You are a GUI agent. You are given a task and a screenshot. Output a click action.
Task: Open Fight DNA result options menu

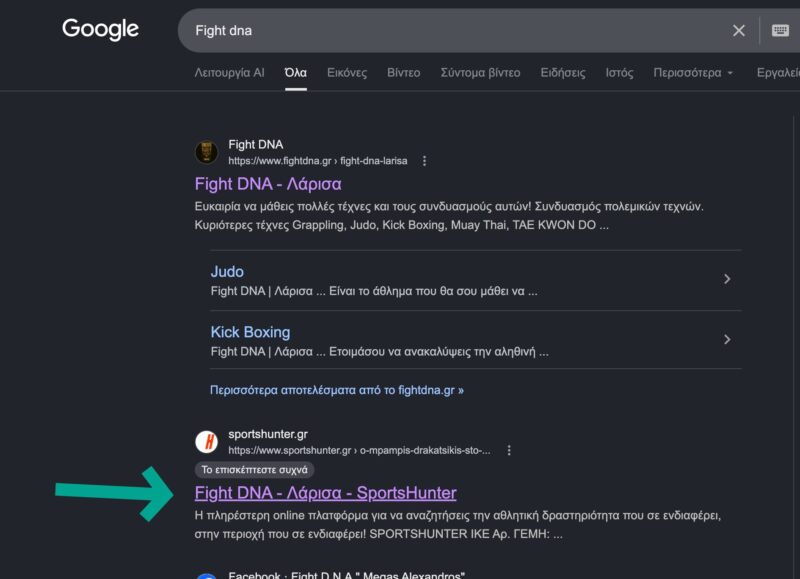[424, 161]
